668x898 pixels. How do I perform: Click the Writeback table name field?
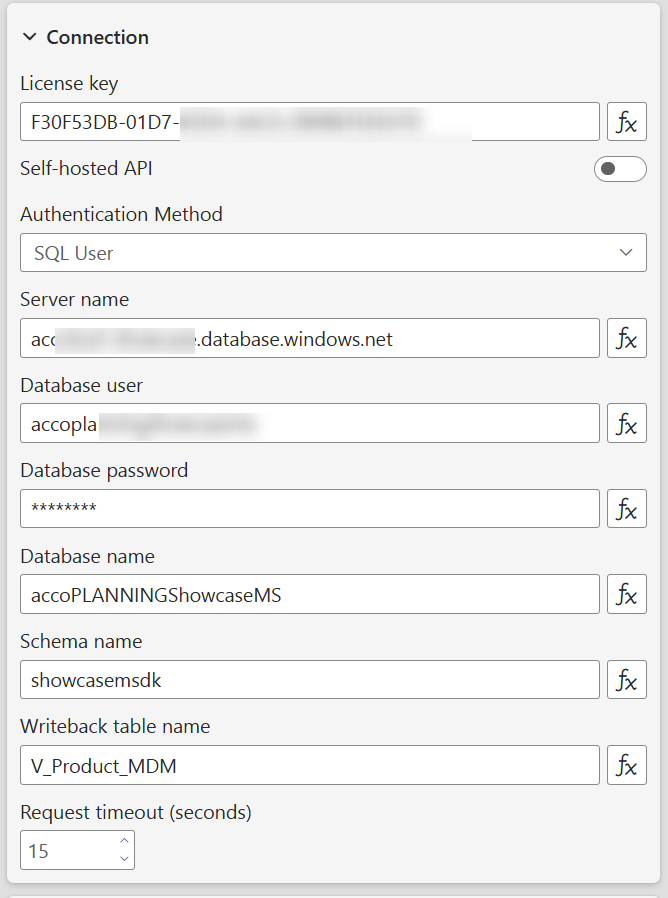click(309, 765)
